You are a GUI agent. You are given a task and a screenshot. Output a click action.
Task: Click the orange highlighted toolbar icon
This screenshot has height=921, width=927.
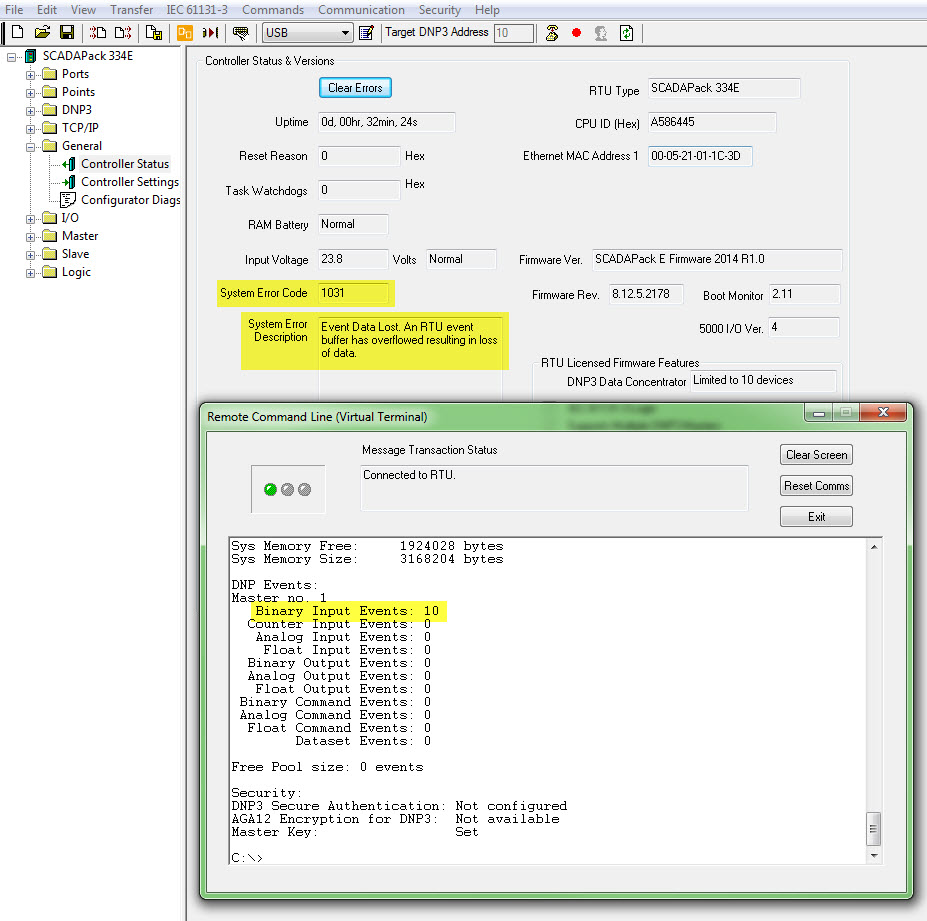tap(185, 33)
